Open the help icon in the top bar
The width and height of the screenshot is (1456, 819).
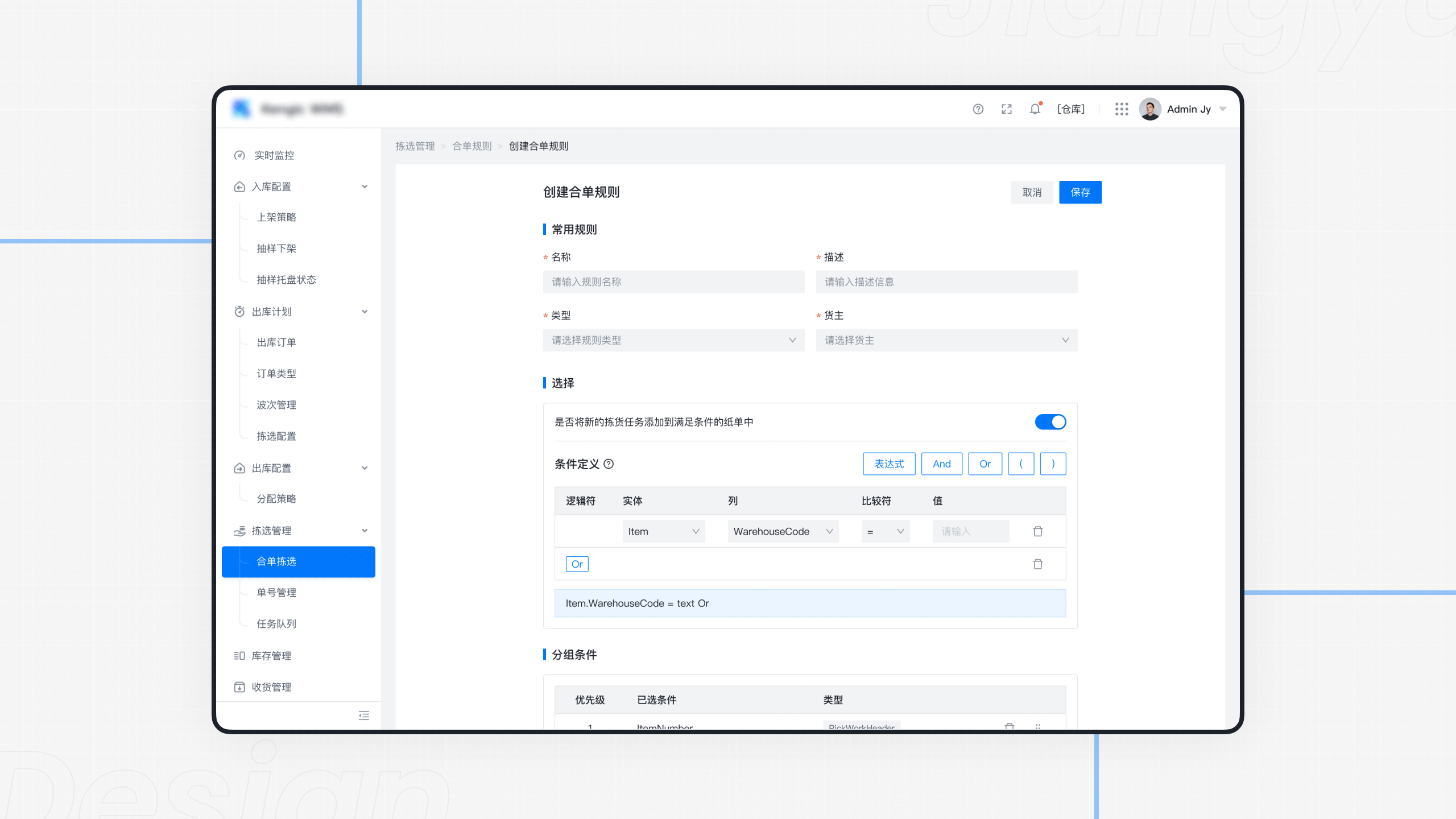click(978, 109)
